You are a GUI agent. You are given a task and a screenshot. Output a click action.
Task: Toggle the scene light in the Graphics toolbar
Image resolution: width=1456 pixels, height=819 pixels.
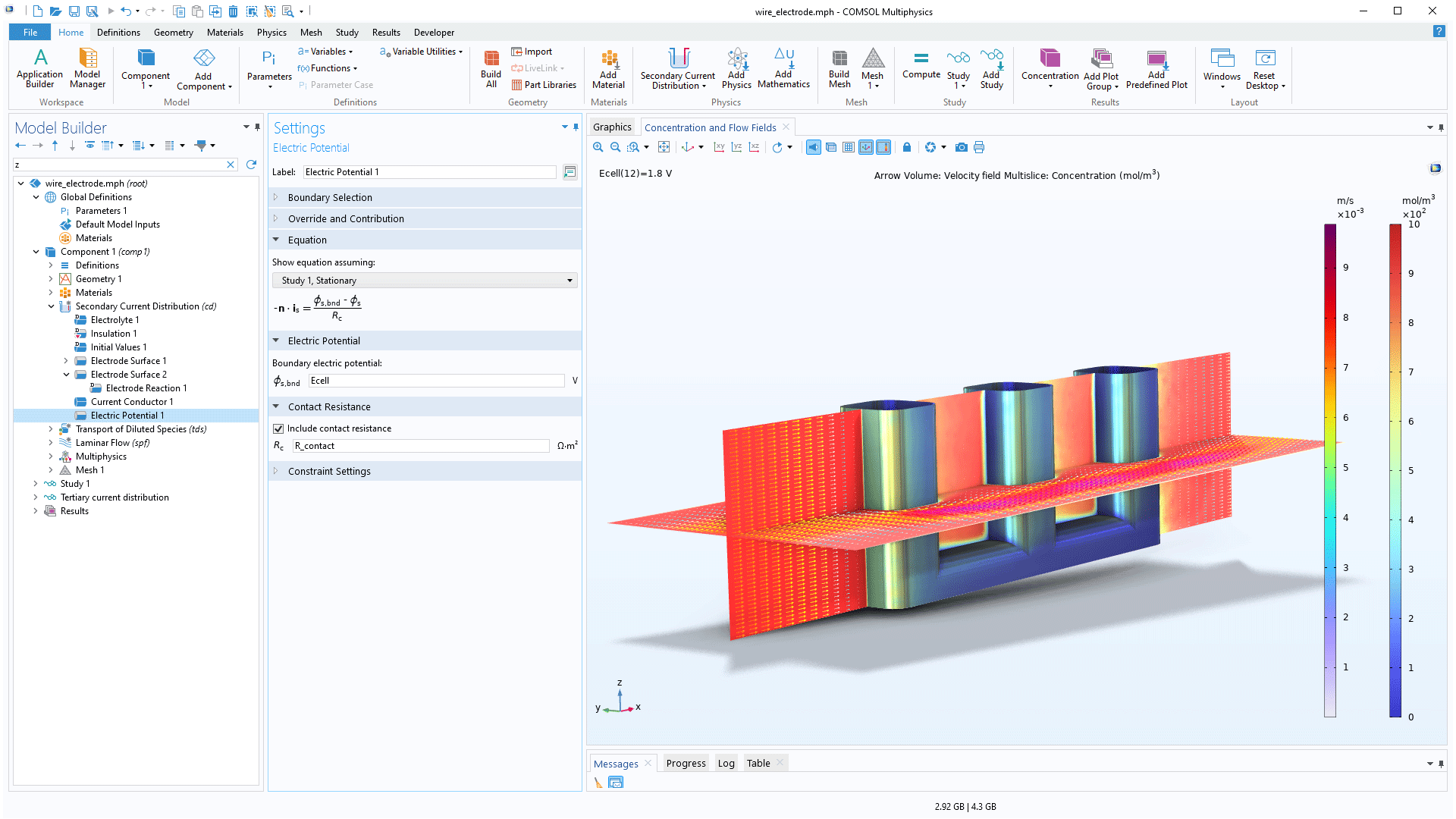[813, 146]
